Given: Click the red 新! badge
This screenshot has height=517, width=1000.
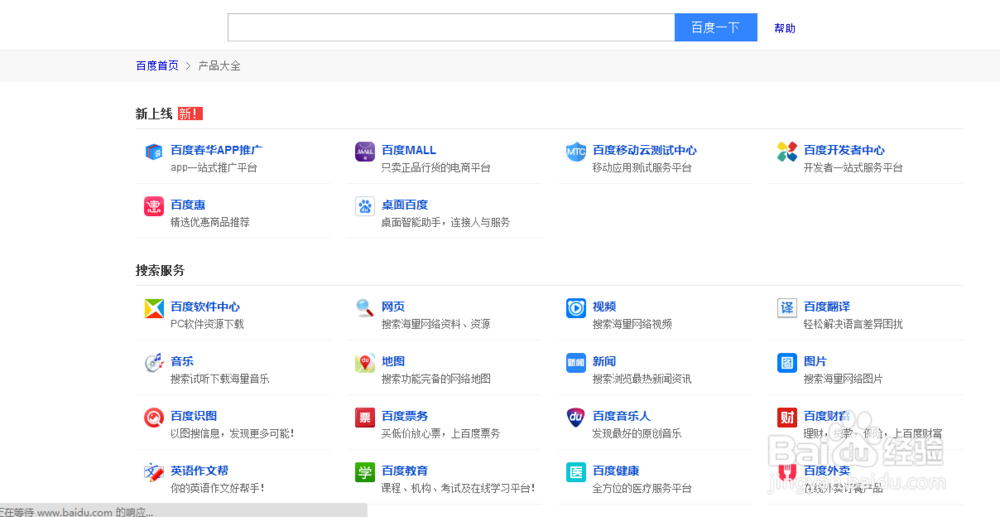Looking at the screenshot, I should point(190,114).
